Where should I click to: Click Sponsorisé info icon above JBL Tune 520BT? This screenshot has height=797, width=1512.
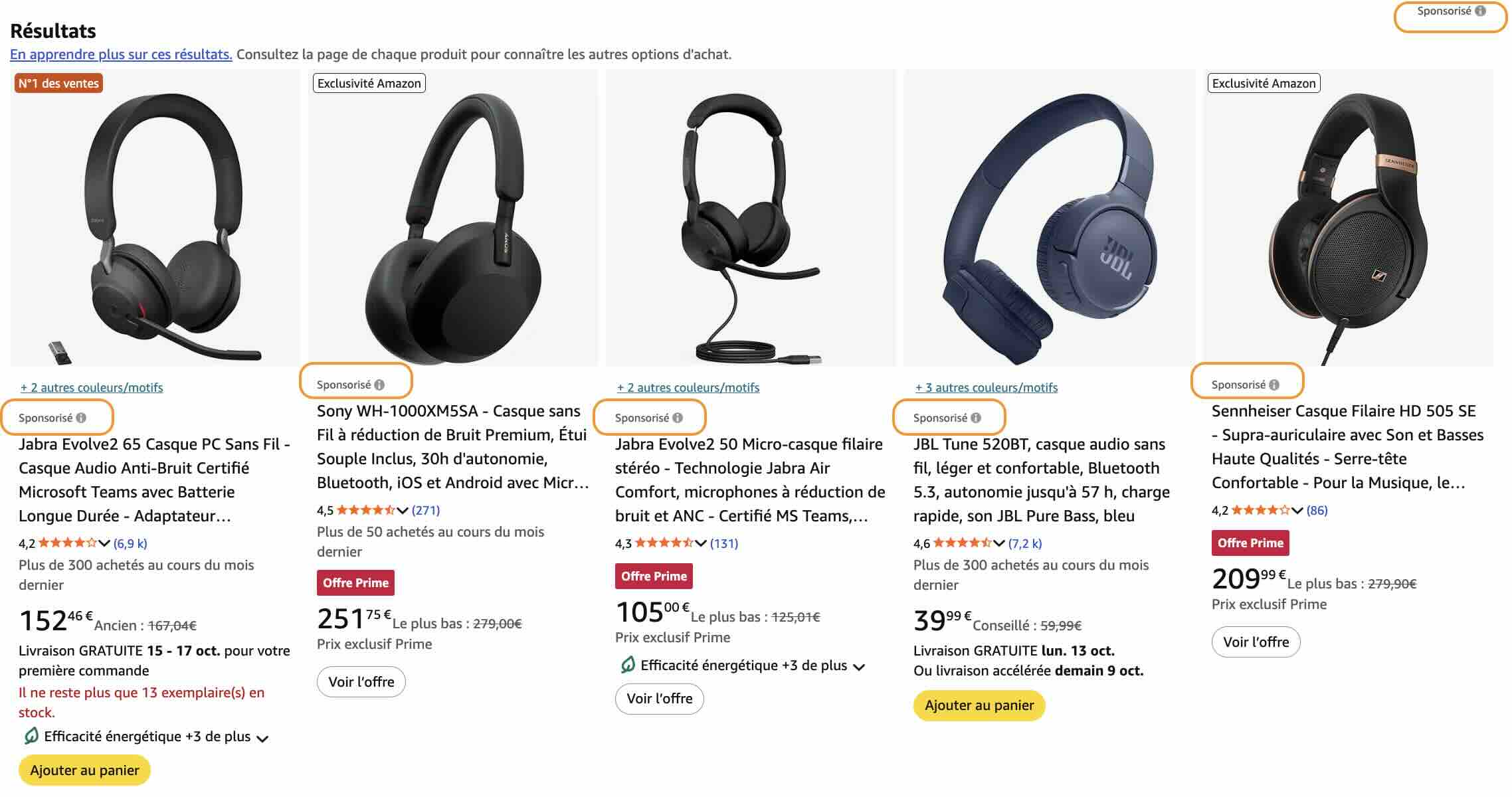976,418
